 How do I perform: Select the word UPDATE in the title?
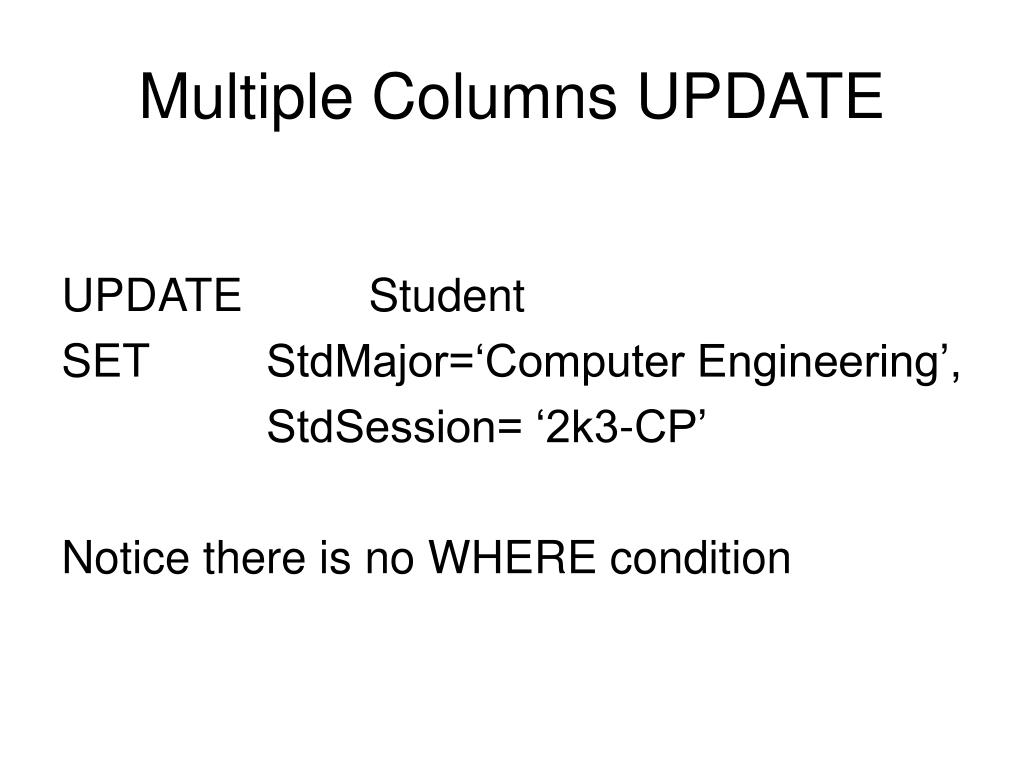point(760,95)
